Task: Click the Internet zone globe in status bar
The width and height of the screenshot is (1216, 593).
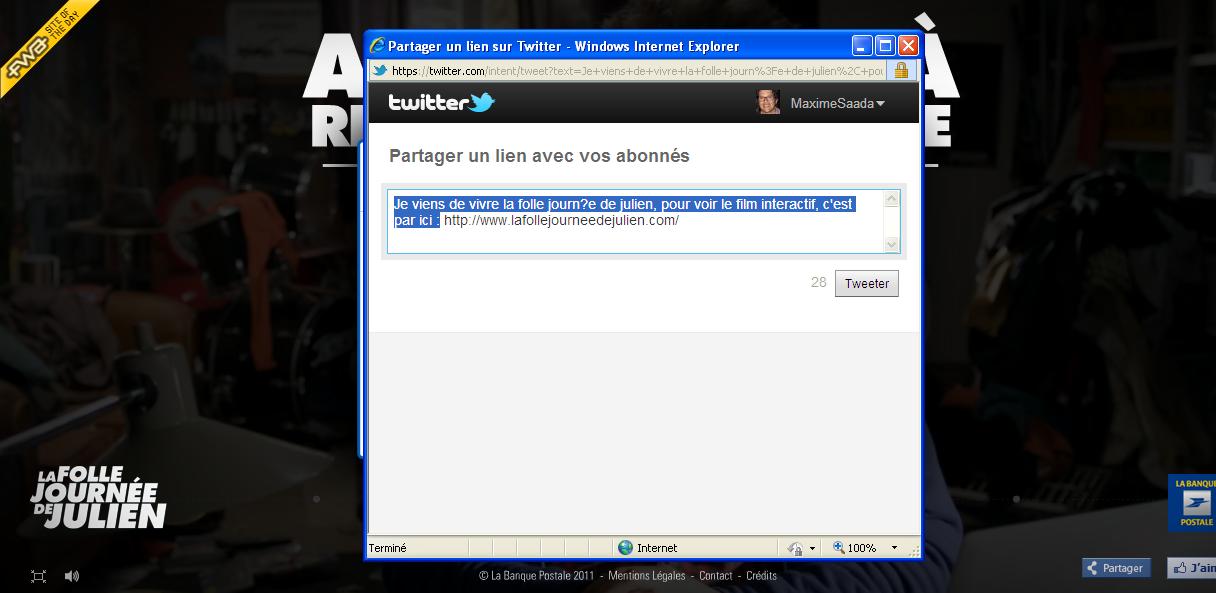Action: pos(626,547)
